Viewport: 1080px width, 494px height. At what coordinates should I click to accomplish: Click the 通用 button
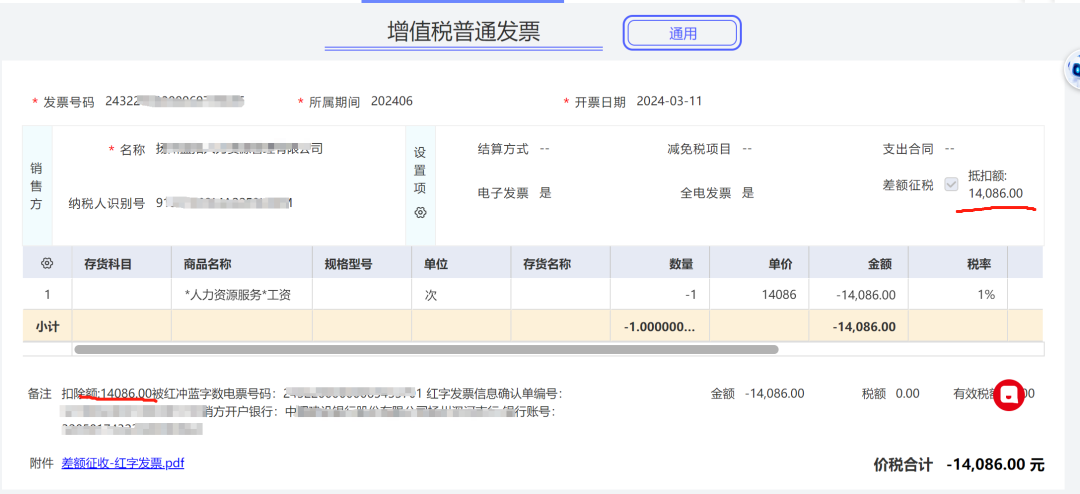682,33
